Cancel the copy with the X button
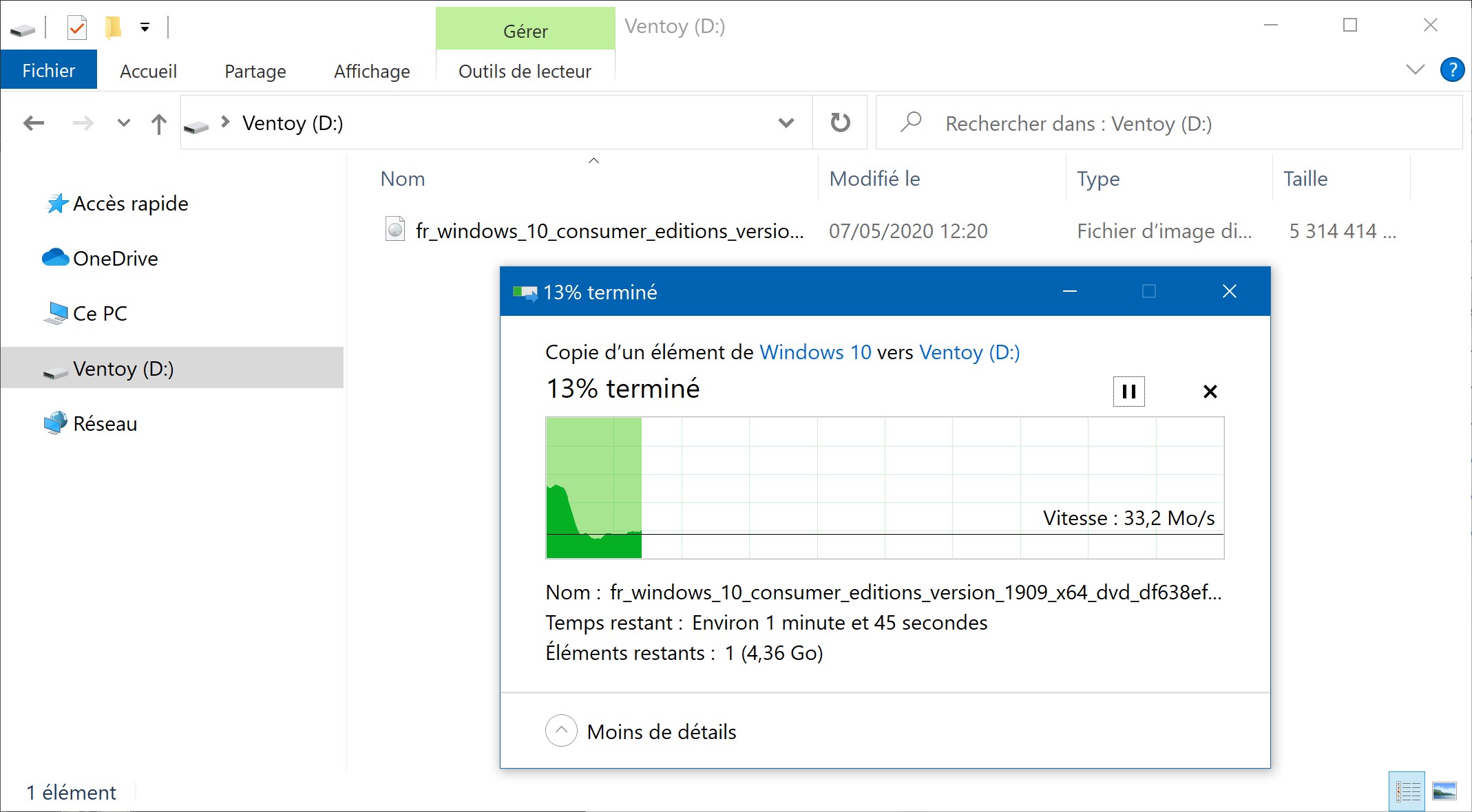1472x812 pixels. point(1210,392)
